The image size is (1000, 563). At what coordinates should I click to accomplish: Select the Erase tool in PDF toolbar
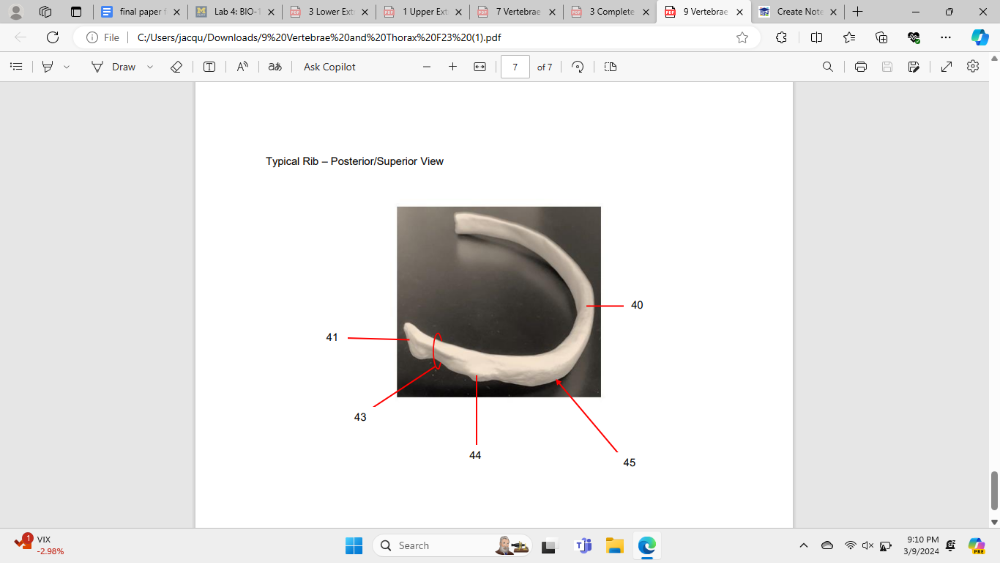tap(176, 67)
